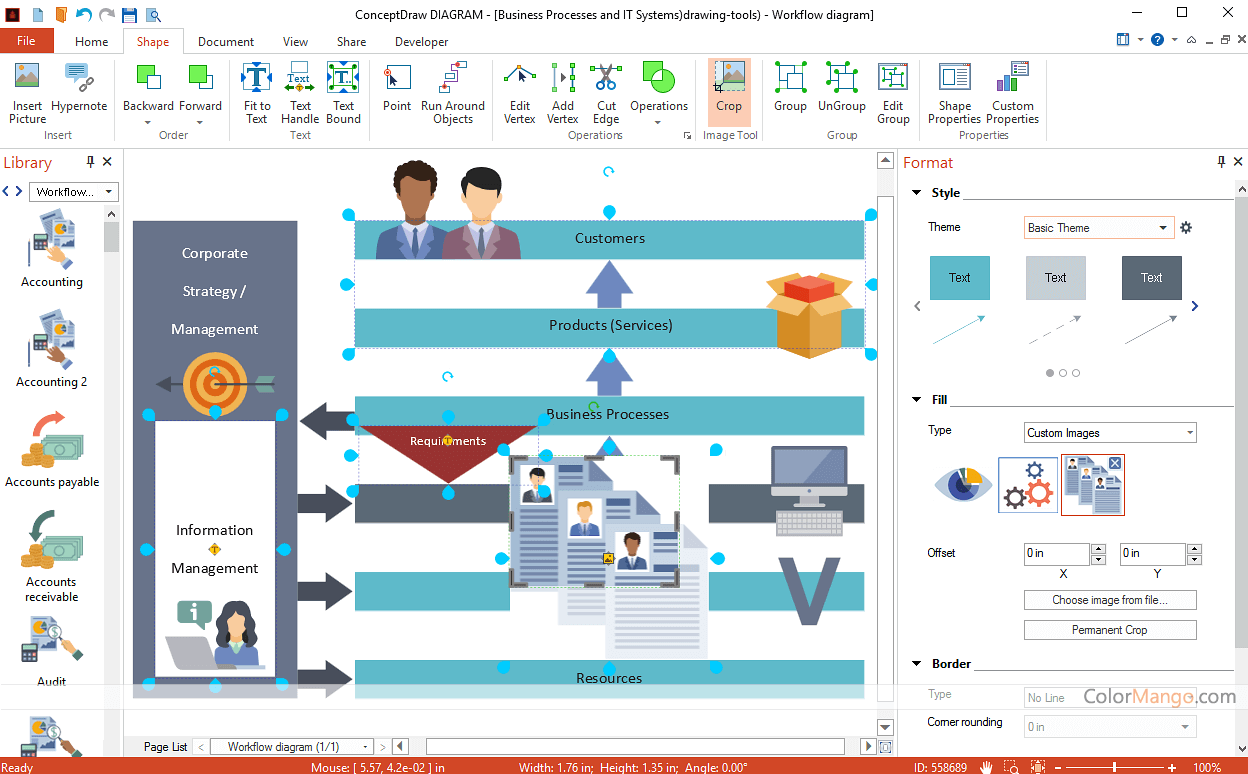Pin the Library panel
Viewport: 1248px width, 774px height.
tap(89, 161)
